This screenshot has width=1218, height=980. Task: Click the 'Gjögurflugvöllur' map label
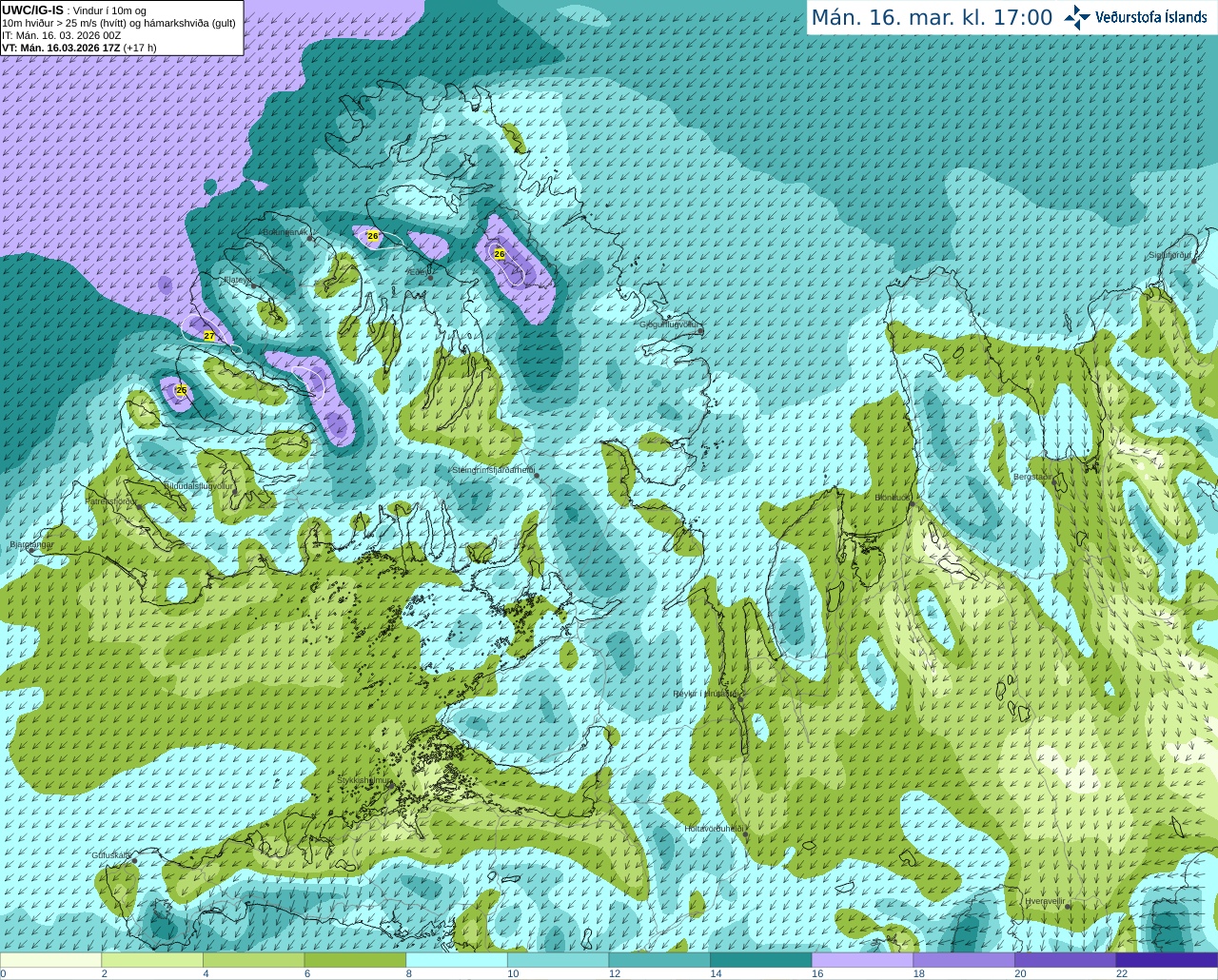click(x=669, y=324)
